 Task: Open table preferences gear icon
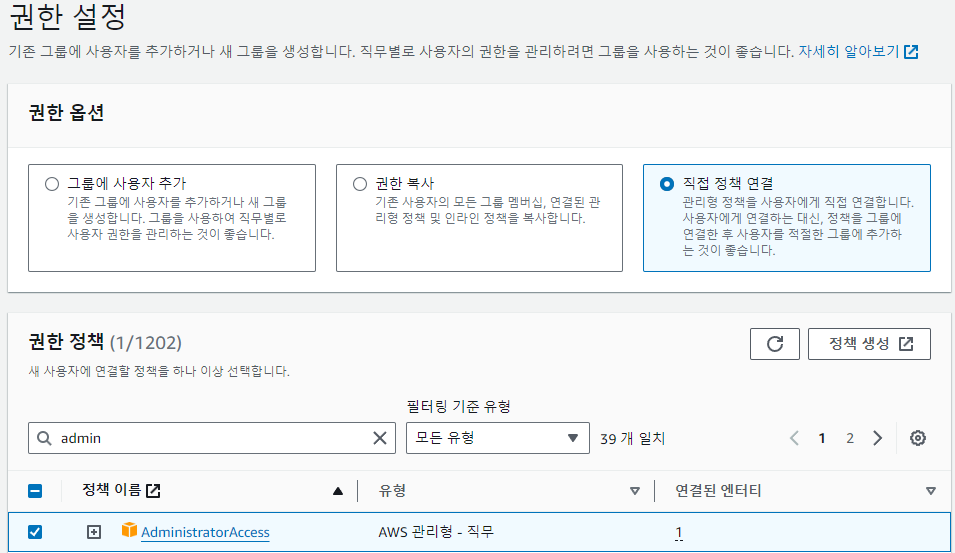click(917, 438)
